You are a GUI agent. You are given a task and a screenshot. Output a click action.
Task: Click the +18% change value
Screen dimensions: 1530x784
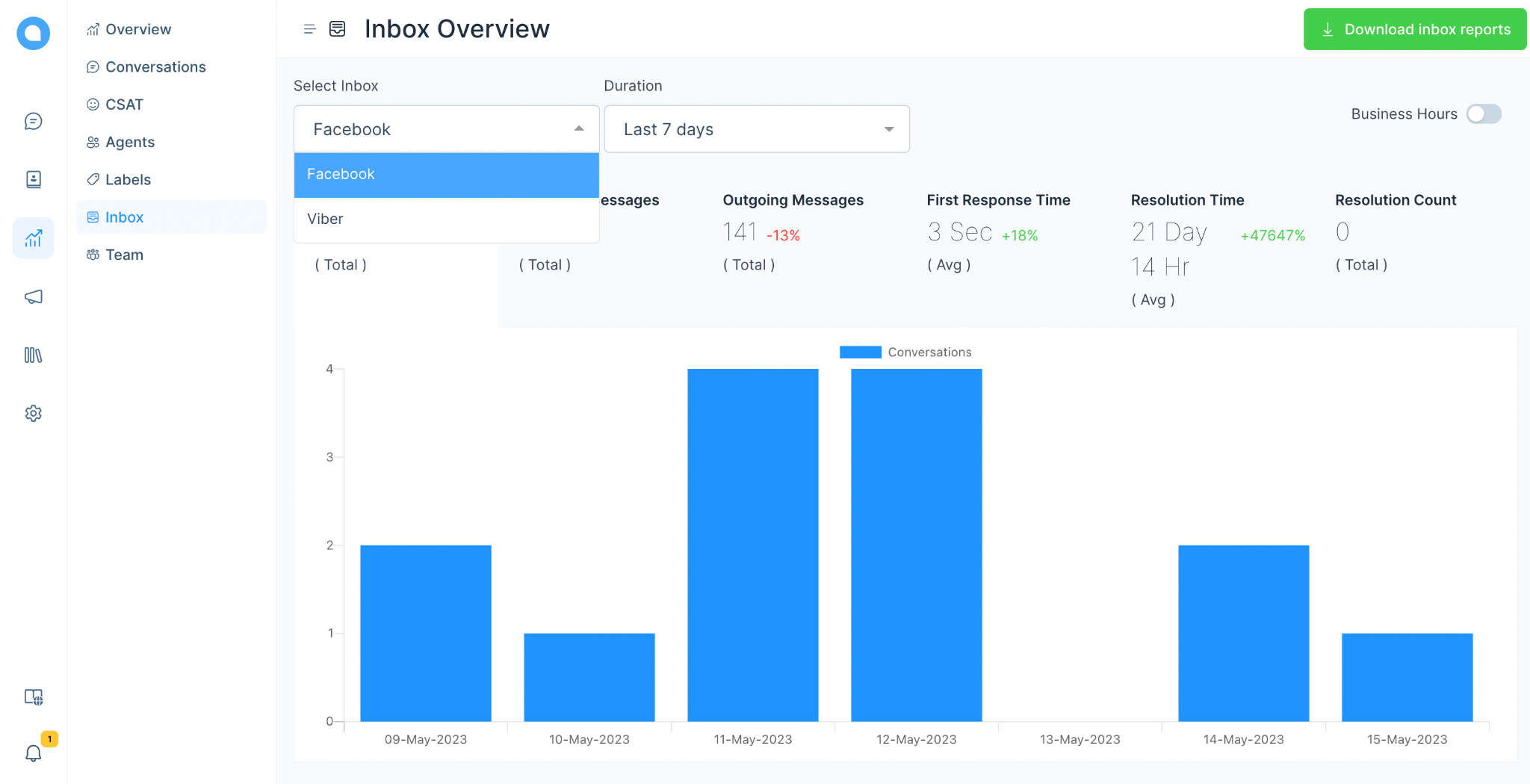click(1020, 235)
